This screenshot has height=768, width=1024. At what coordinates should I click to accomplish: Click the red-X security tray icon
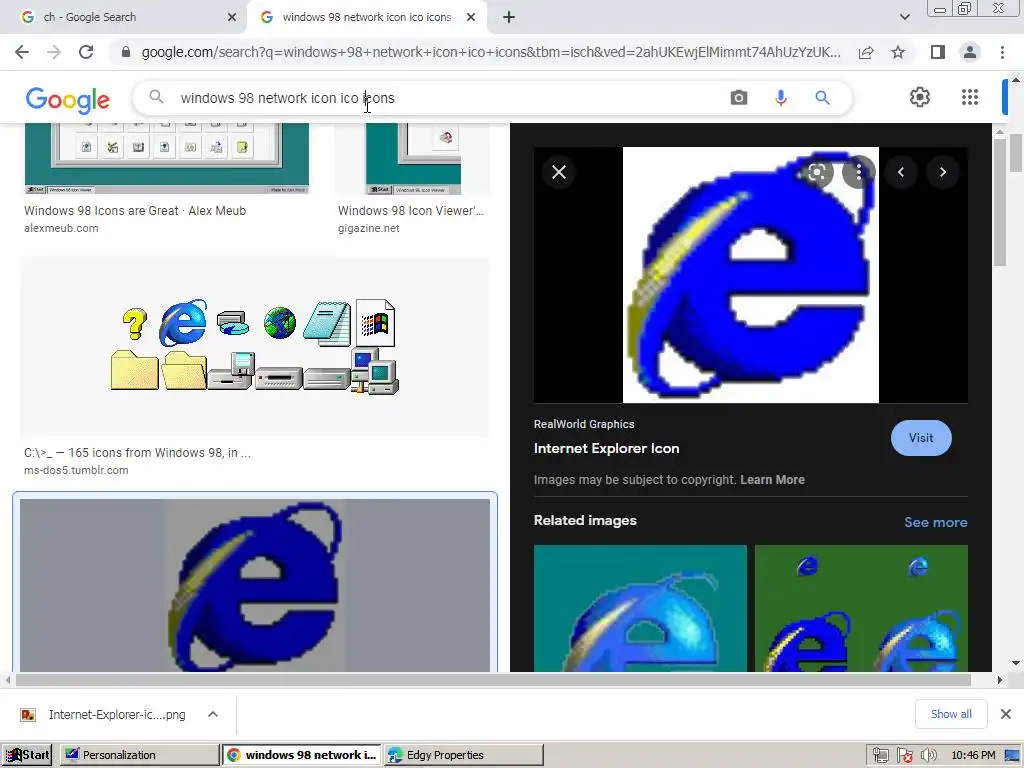(x=904, y=756)
